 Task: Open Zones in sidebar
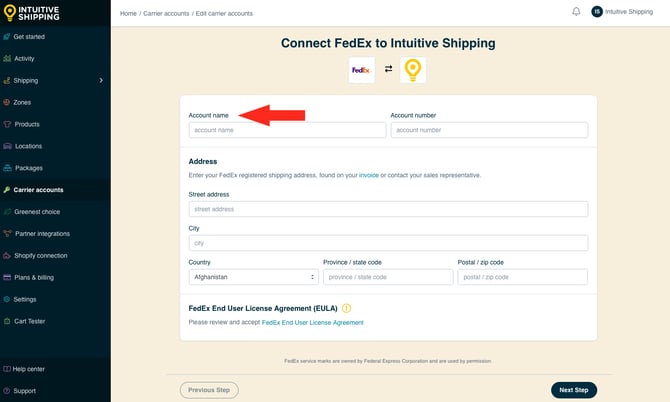(55, 102)
